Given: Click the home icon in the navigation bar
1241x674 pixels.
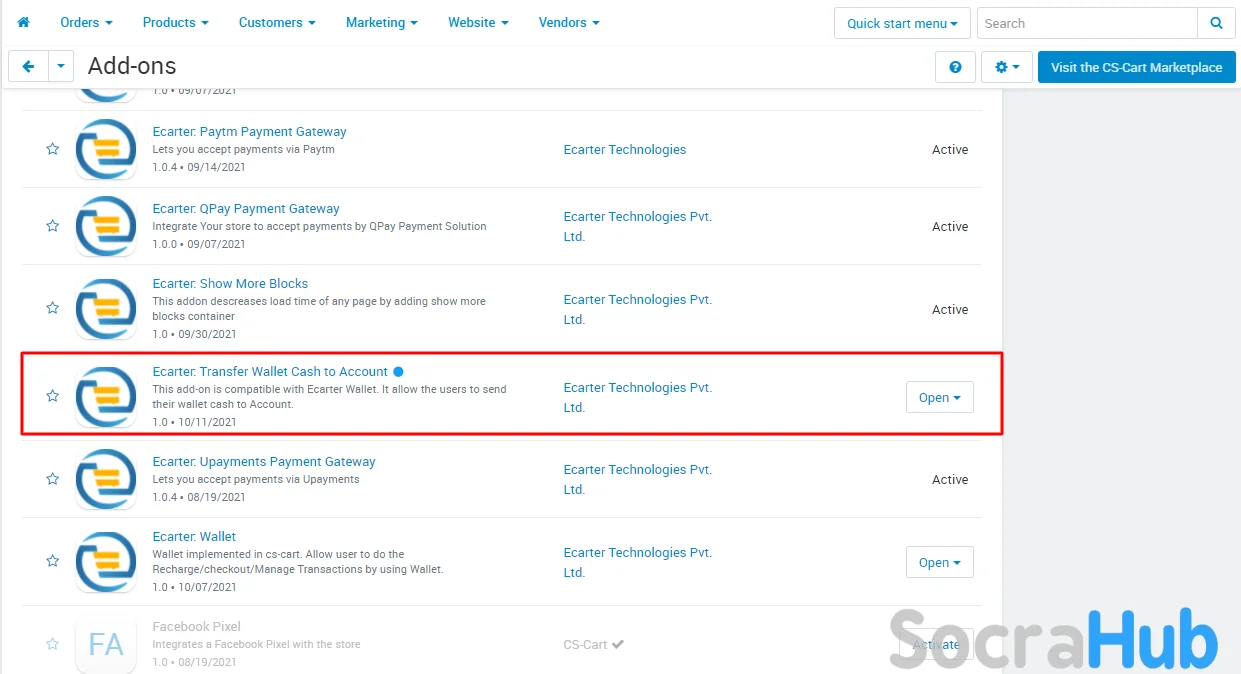Looking at the screenshot, I should click(24, 22).
